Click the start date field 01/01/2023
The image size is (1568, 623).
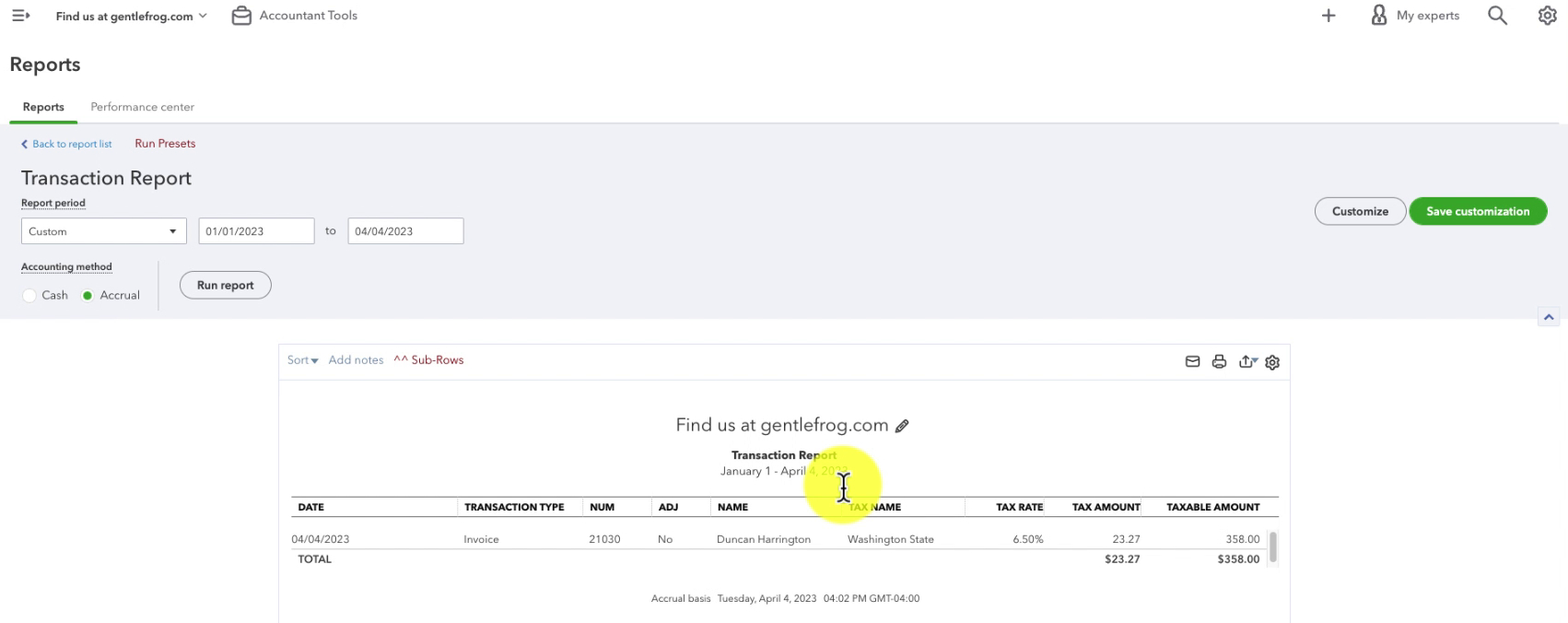(256, 231)
